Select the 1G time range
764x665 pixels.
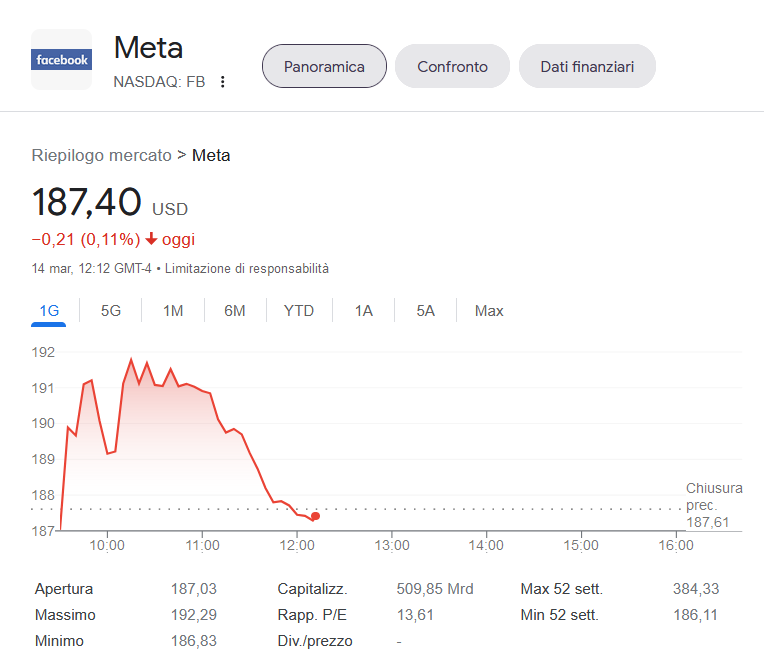click(x=49, y=311)
